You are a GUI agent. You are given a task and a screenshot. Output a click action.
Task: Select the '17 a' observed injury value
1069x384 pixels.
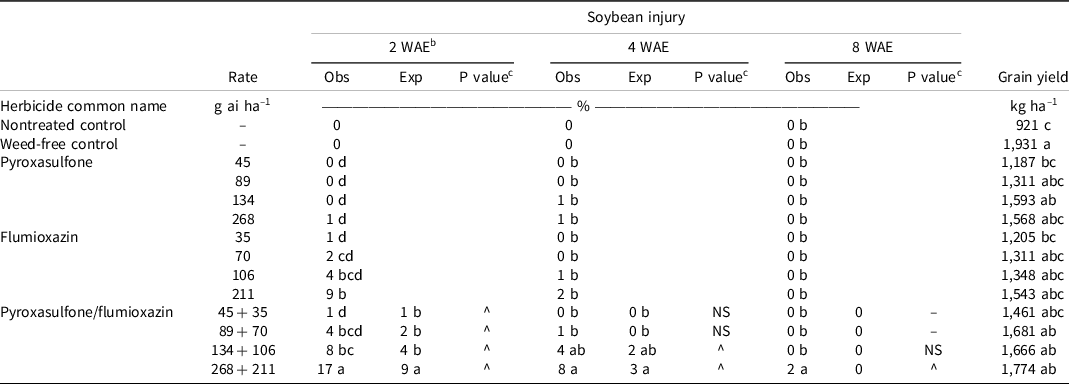pos(337,369)
